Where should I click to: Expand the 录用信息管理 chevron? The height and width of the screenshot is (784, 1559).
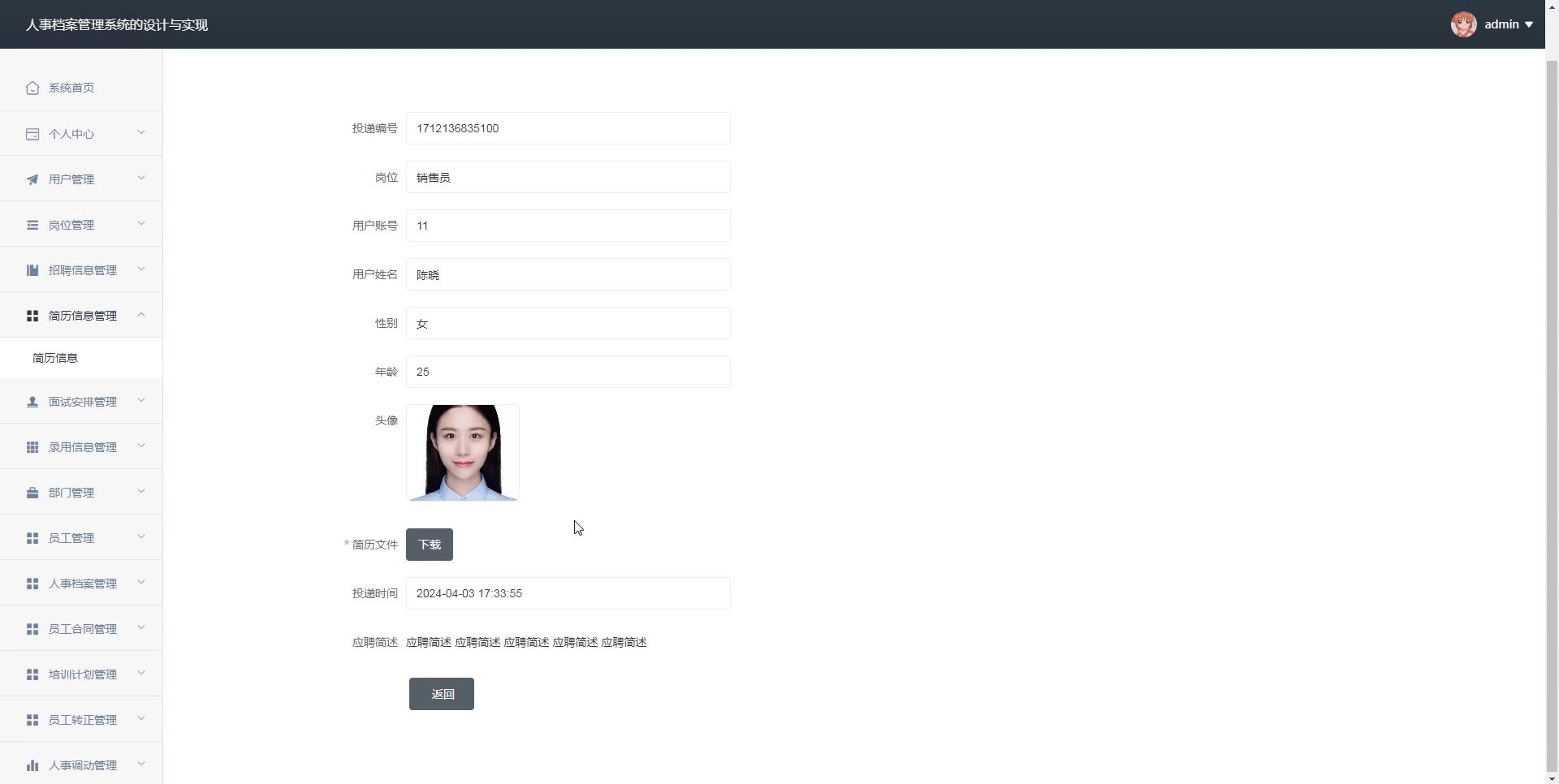141,446
